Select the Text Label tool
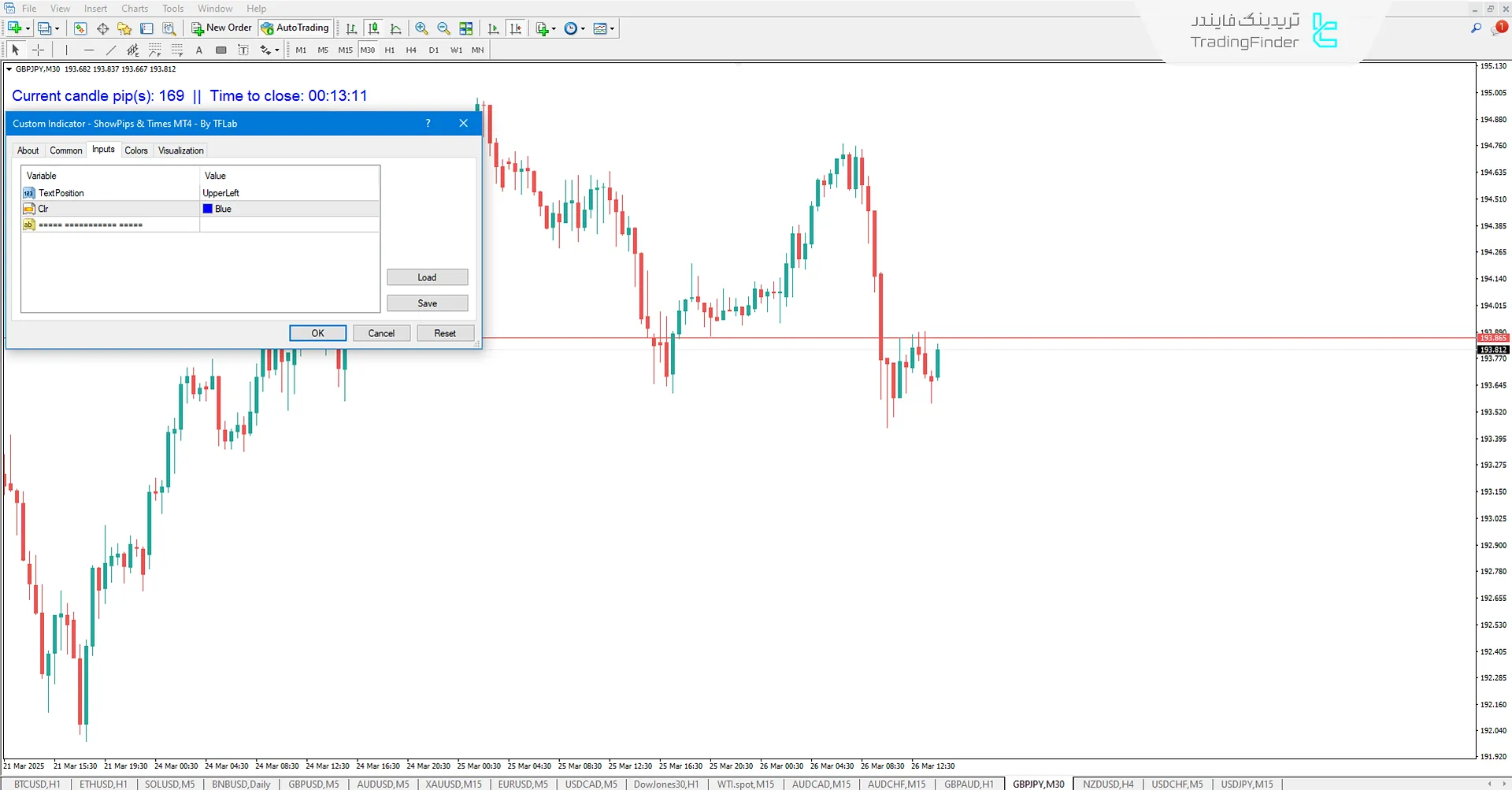1512x790 pixels. pos(243,50)
